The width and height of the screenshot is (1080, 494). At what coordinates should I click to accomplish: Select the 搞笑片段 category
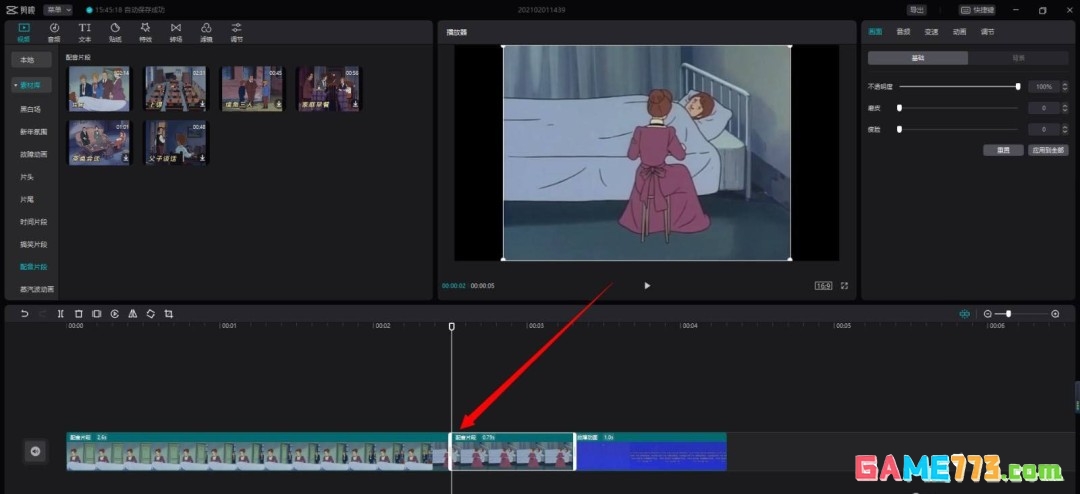point(33,245)
